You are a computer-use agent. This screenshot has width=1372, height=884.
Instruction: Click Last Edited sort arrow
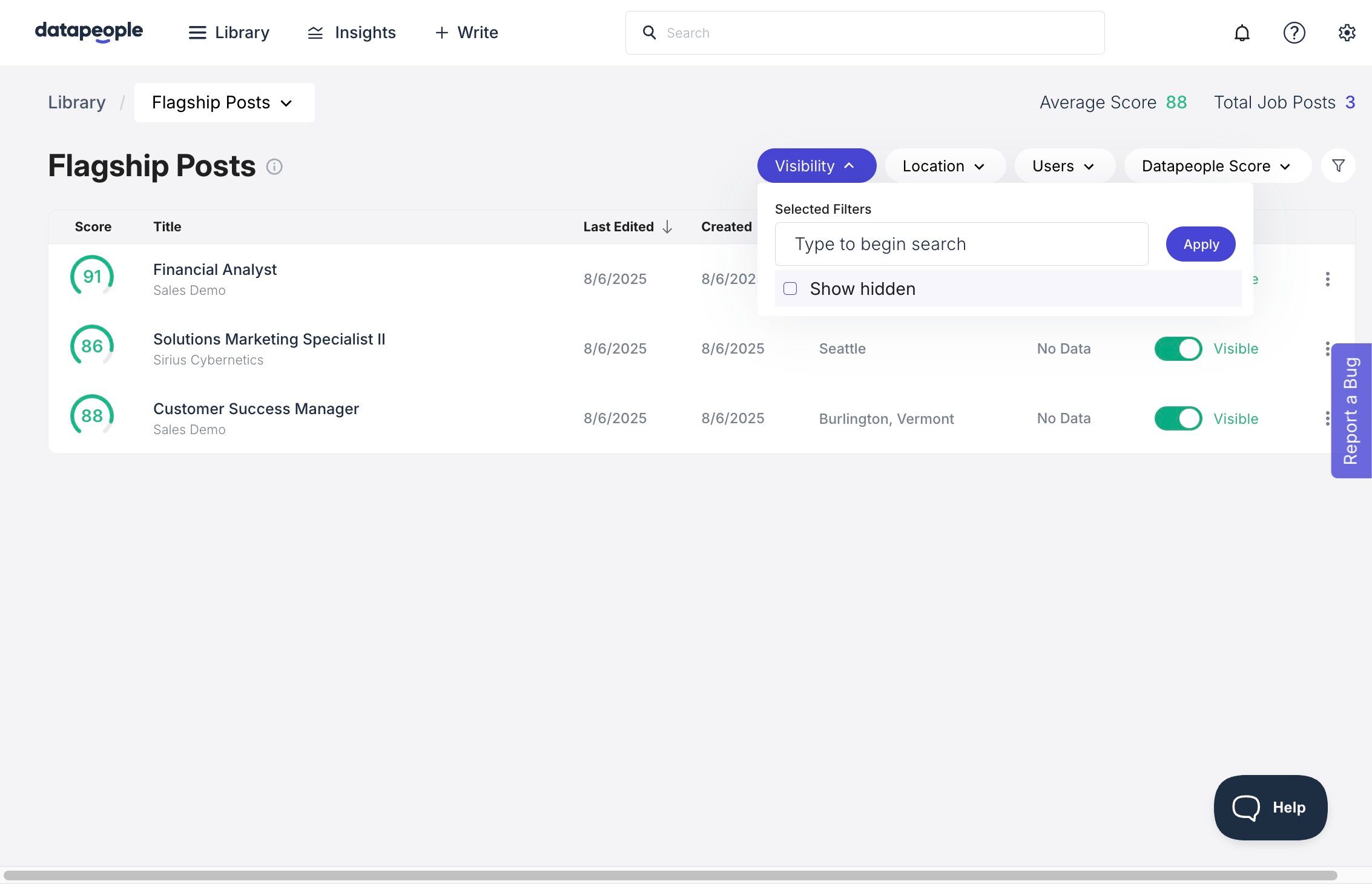667,227
